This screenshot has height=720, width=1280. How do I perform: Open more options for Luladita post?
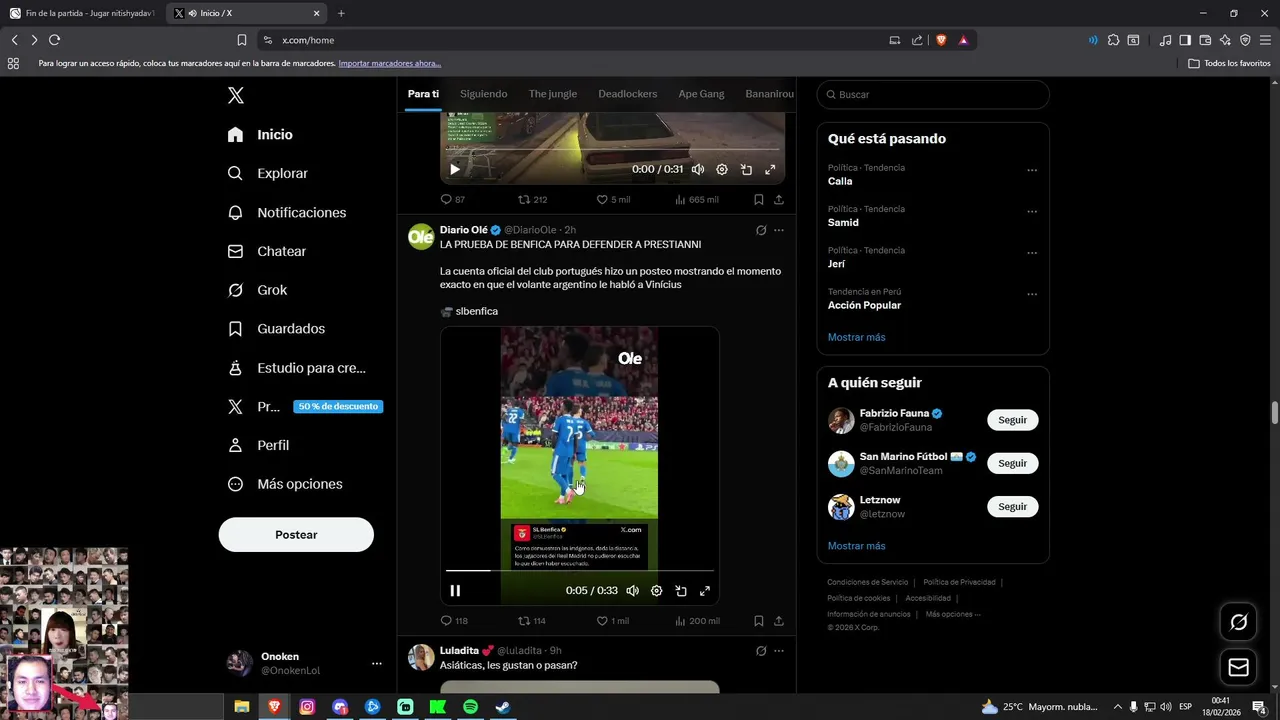779,651
